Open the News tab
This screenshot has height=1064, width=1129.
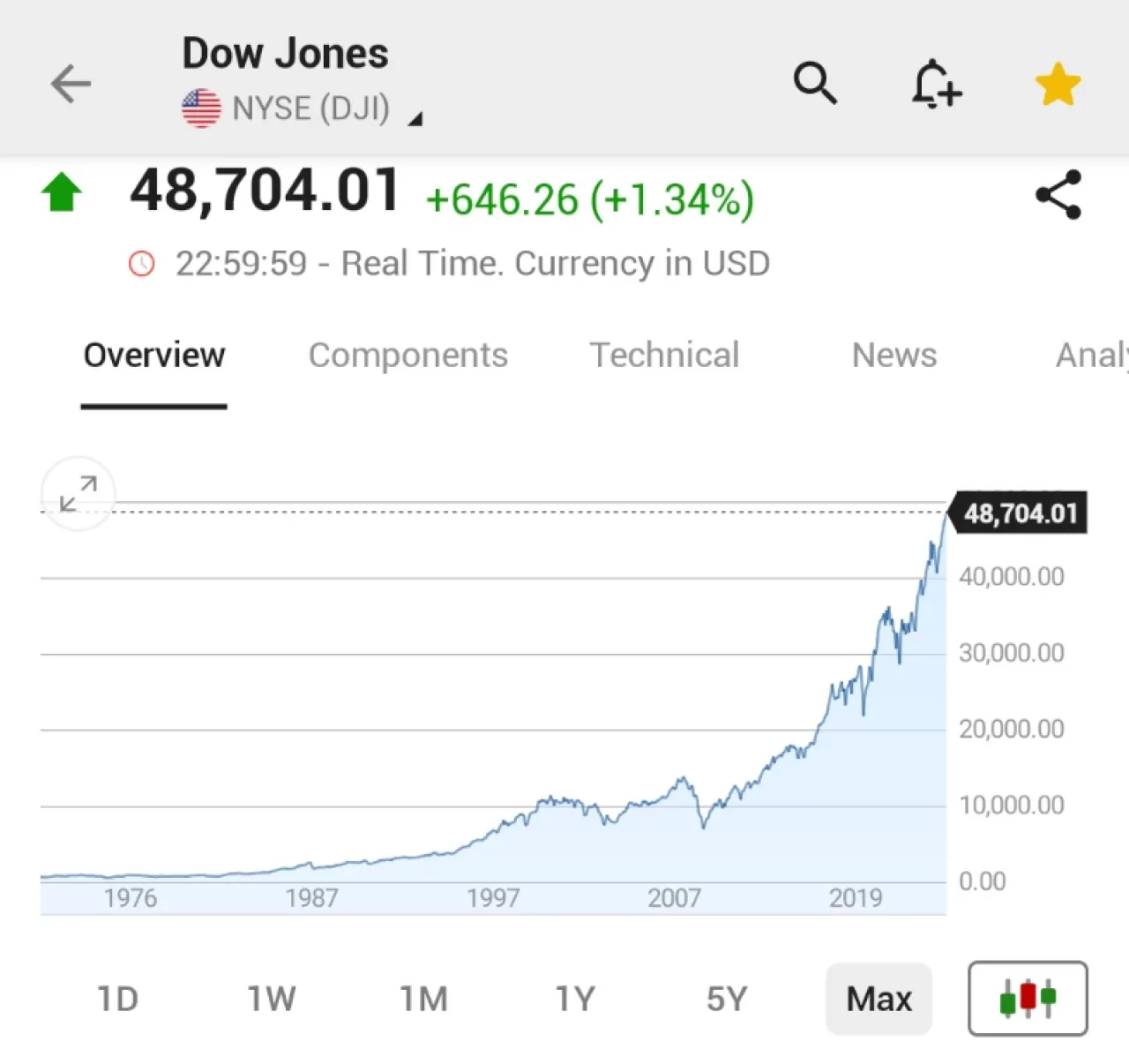click(x=893, y=356)
